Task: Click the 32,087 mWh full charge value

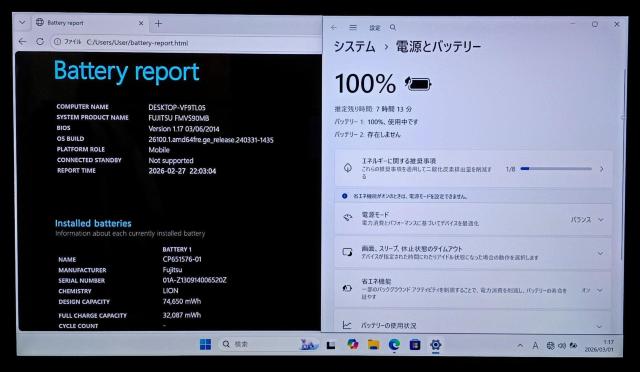Action: pos(182,315)
